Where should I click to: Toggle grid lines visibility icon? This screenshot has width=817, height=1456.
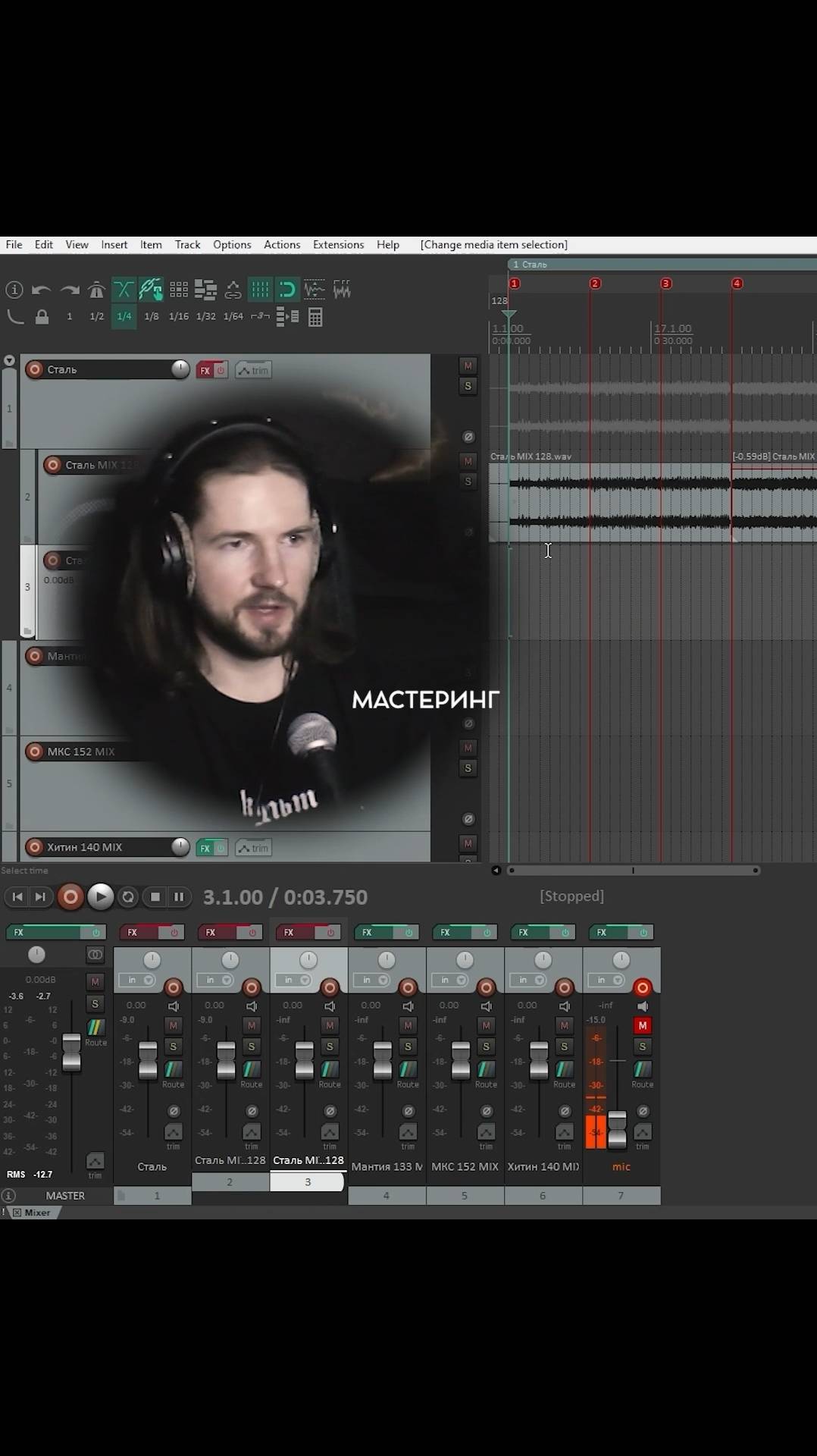tap(260, 290)
